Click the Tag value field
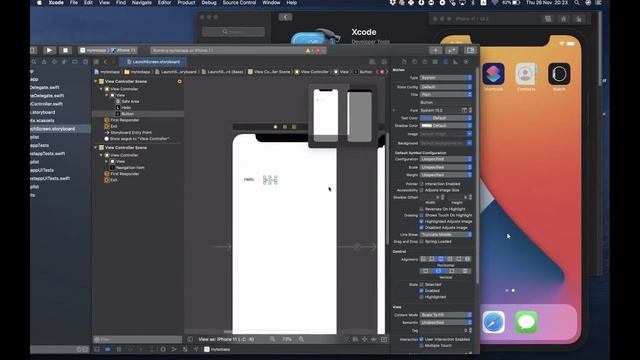This screenshot has height=360, width=640. coord(444,330)
